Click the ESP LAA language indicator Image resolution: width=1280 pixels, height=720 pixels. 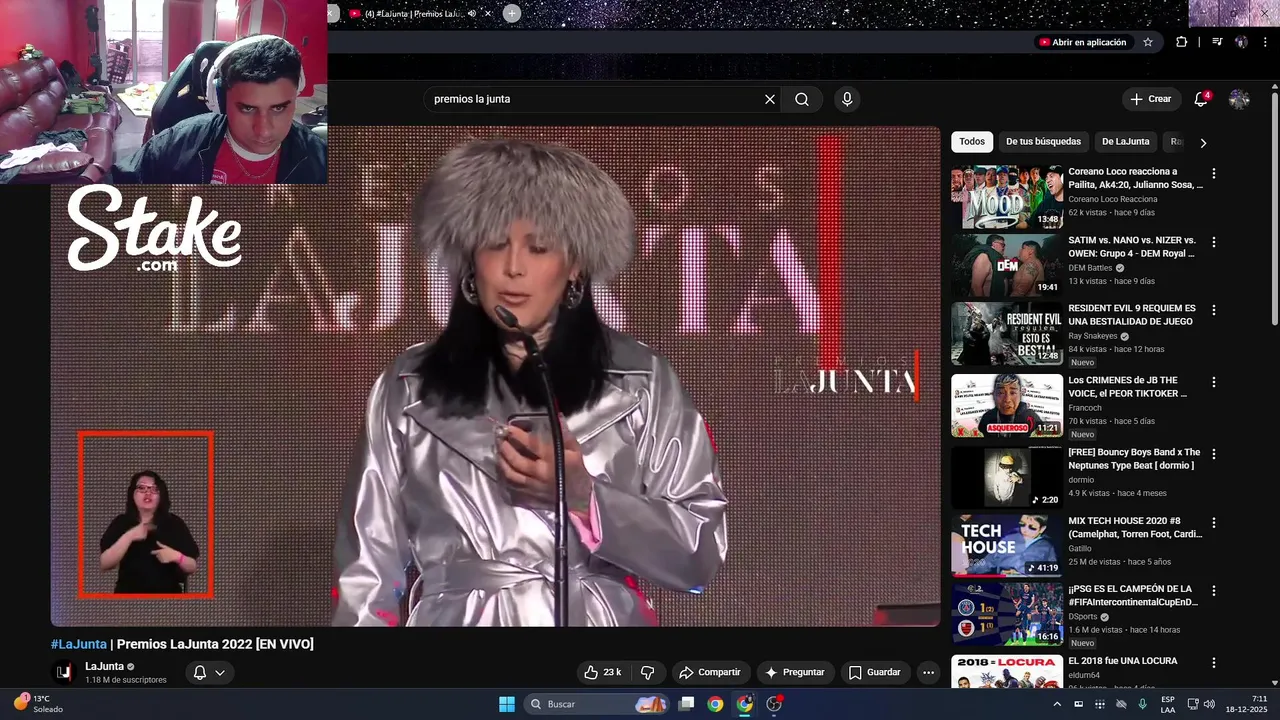pos(1168,704)
